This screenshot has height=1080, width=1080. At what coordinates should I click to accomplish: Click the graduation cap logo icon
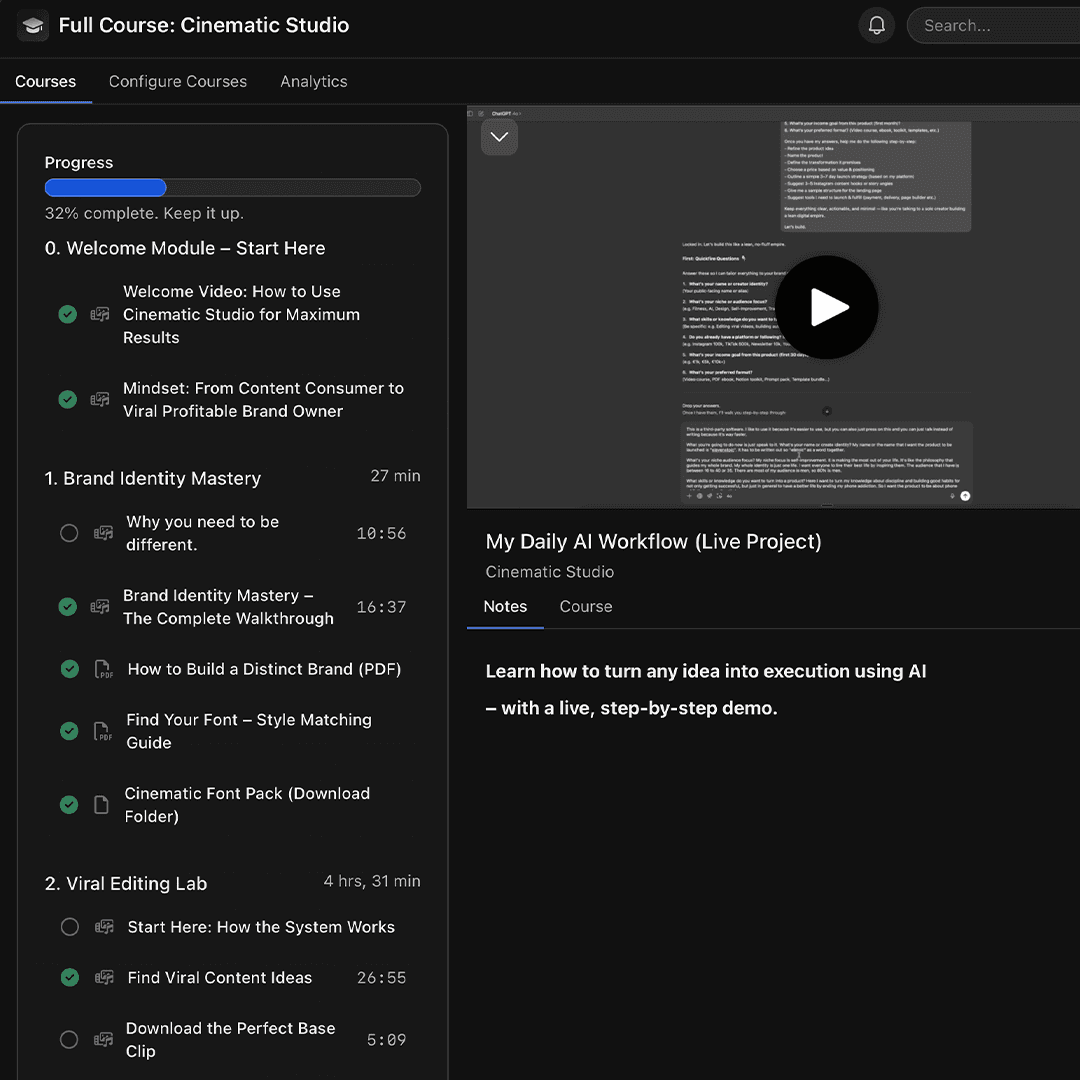click(32, 25)
